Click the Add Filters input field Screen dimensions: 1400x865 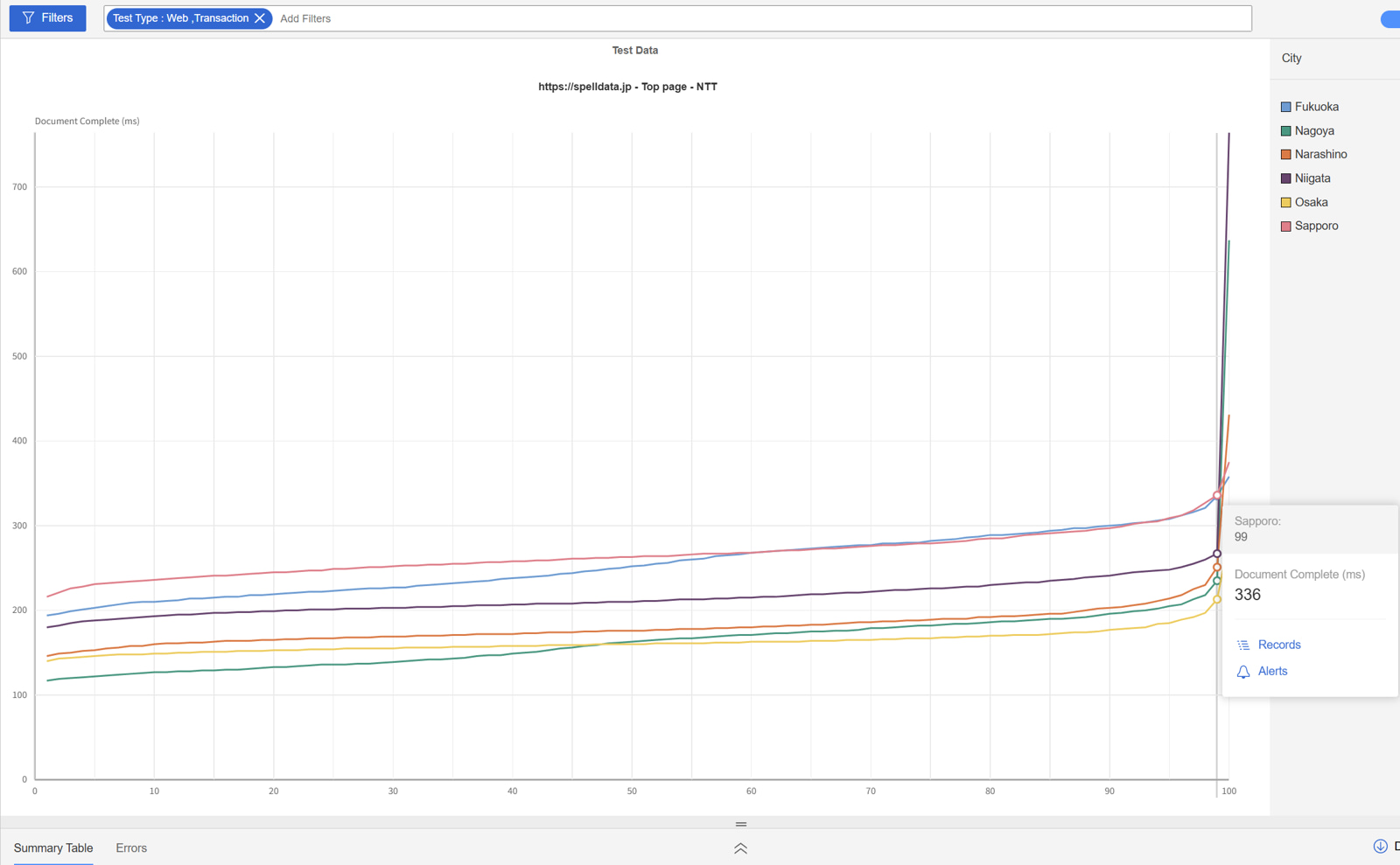[x=761, y=18]
